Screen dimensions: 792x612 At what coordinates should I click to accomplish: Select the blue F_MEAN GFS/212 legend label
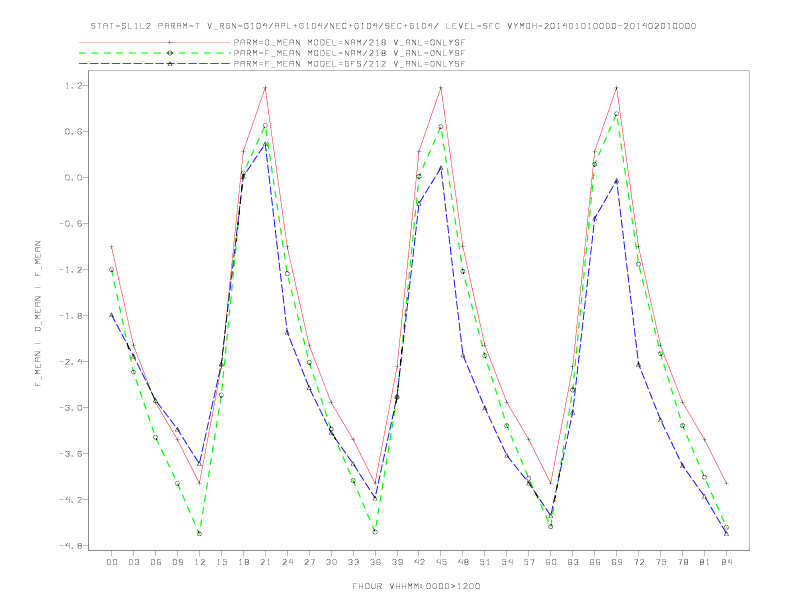(350, 64)
